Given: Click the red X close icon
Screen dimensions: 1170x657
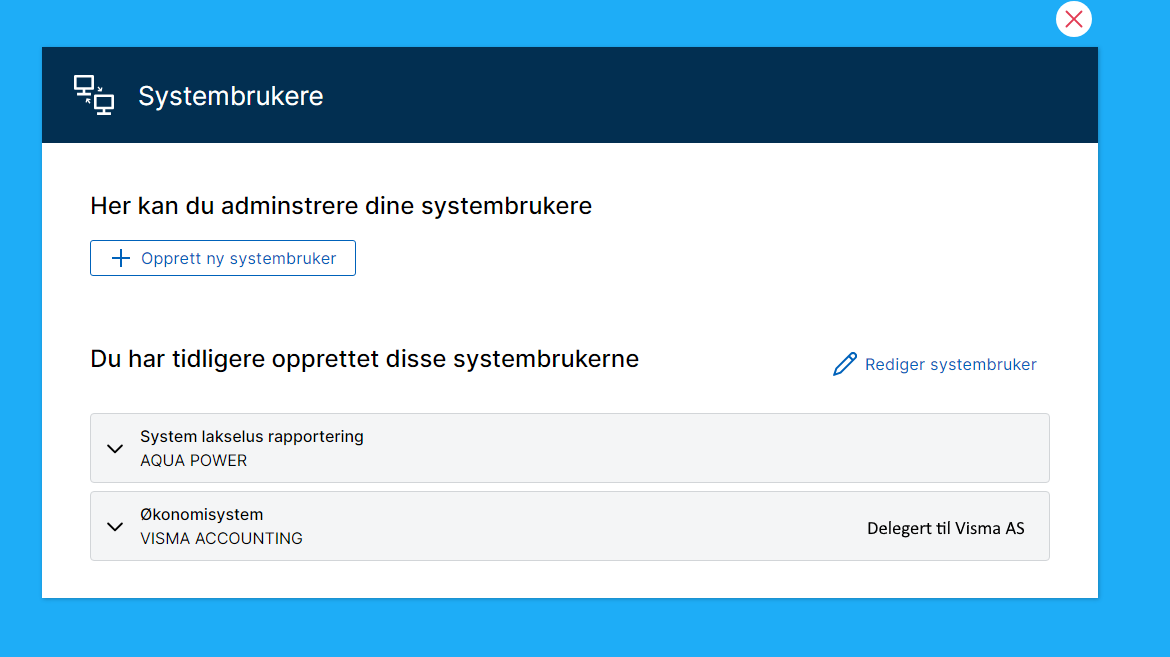Looking at the screenshot, I should point(1073,19).
